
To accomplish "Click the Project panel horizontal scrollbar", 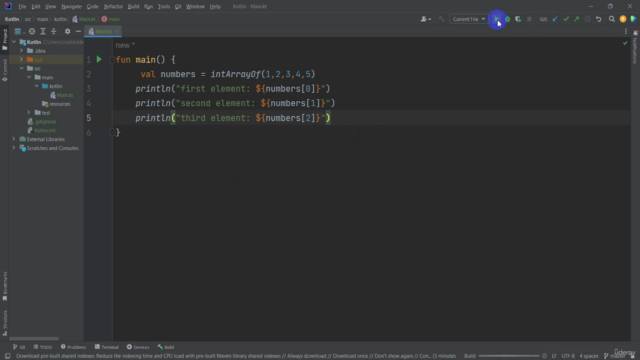I will (x=34, y=338).
